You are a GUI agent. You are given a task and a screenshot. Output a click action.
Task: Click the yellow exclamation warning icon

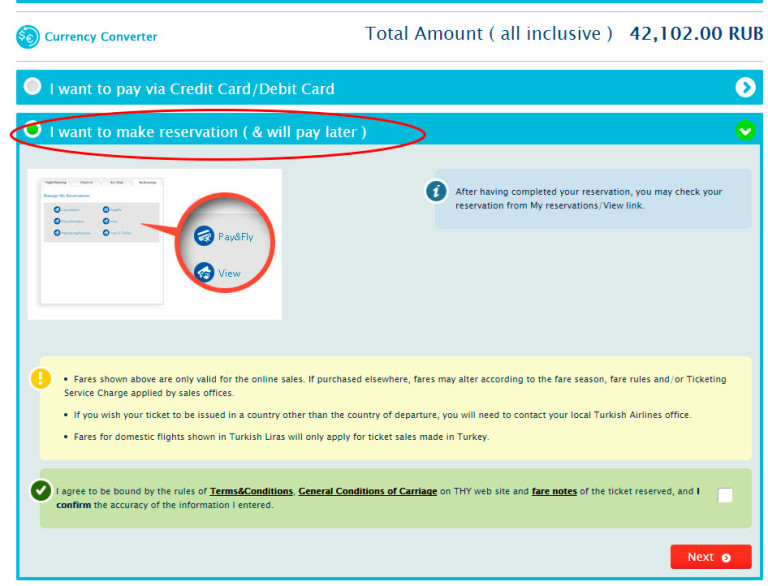click(x=40, y=379)
